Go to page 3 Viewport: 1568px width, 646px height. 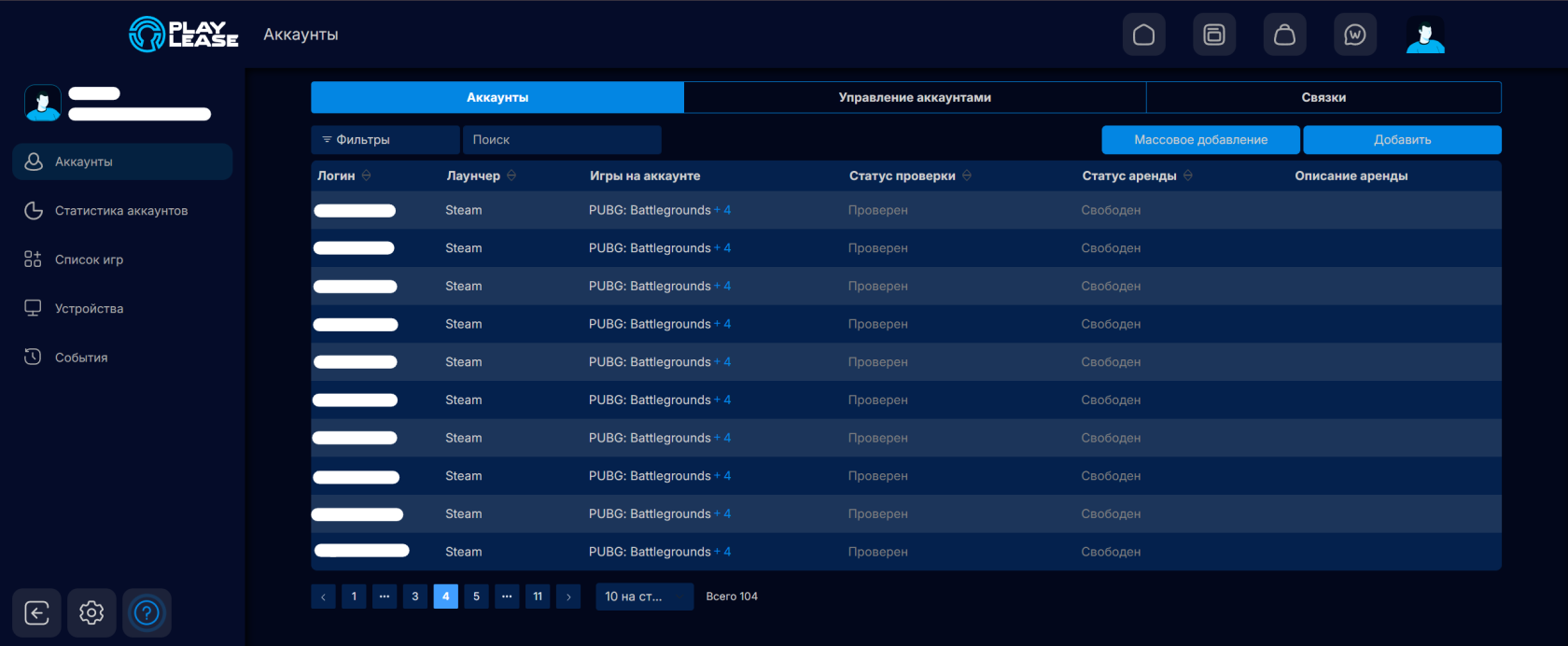click(x=415, y=597)
